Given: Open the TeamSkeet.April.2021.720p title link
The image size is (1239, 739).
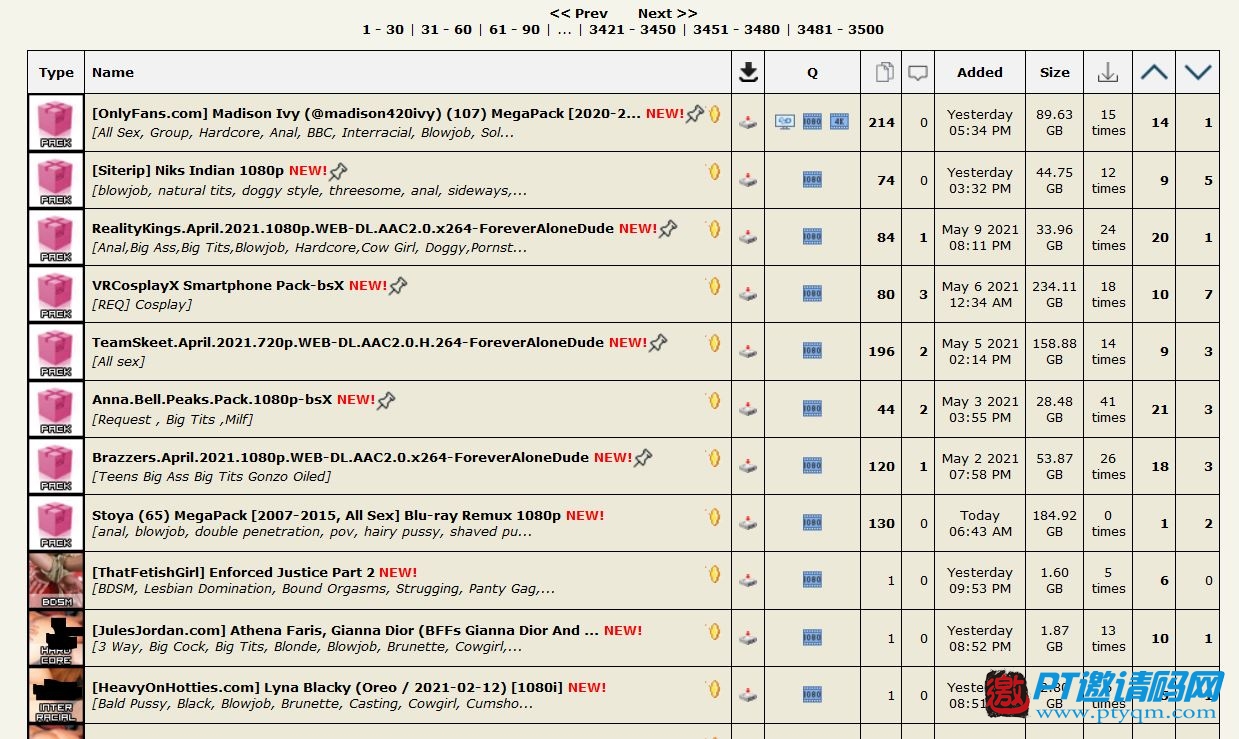Looking at the screenshot, I should pyautogui.click(x=348, y=342).
